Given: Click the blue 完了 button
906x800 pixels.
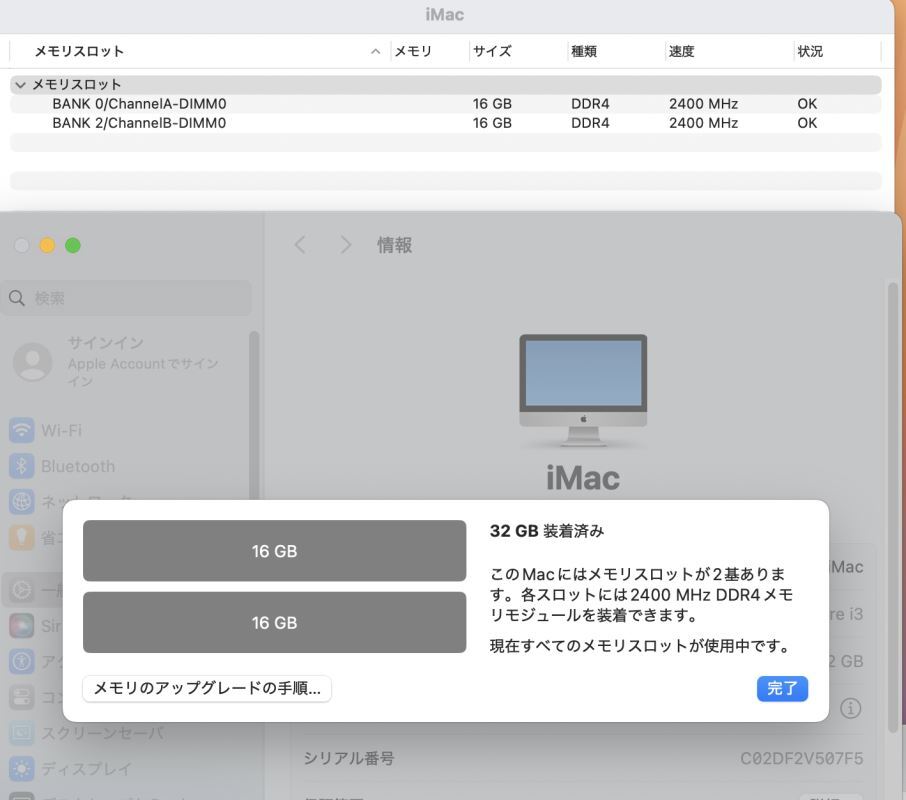Looking at the screenshot, I should pos(782,688).
